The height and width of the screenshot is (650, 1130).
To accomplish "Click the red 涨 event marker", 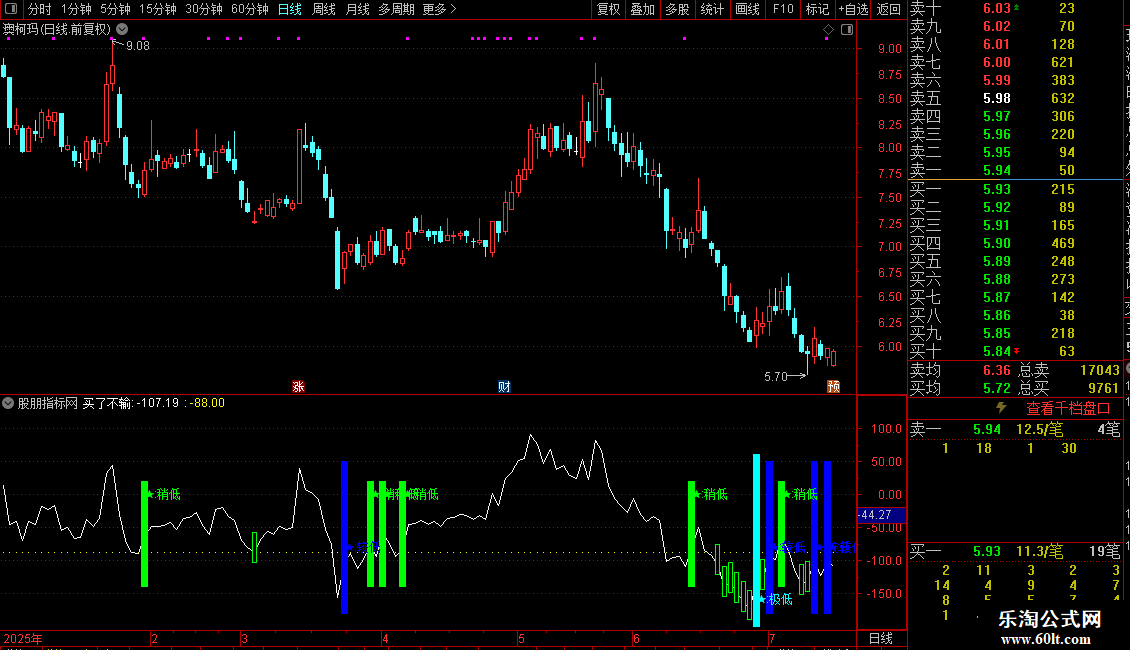I will (298, 386).
